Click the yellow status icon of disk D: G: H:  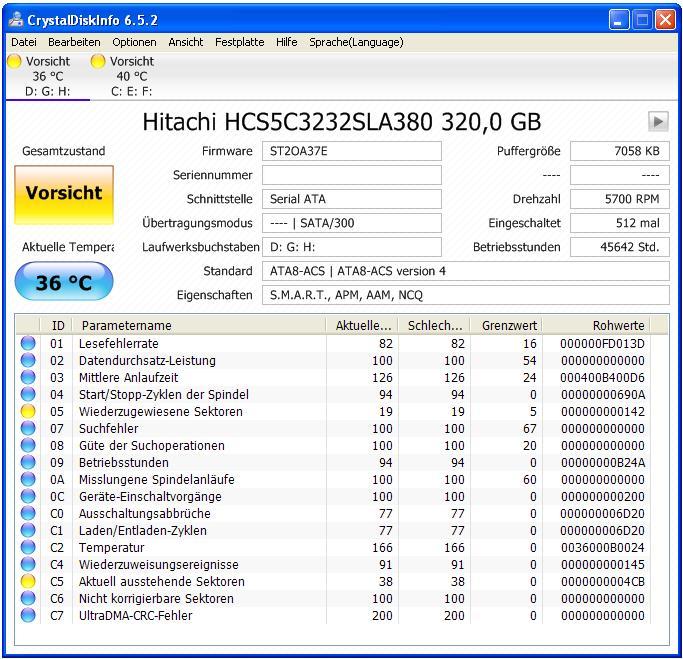click(14, 61)
